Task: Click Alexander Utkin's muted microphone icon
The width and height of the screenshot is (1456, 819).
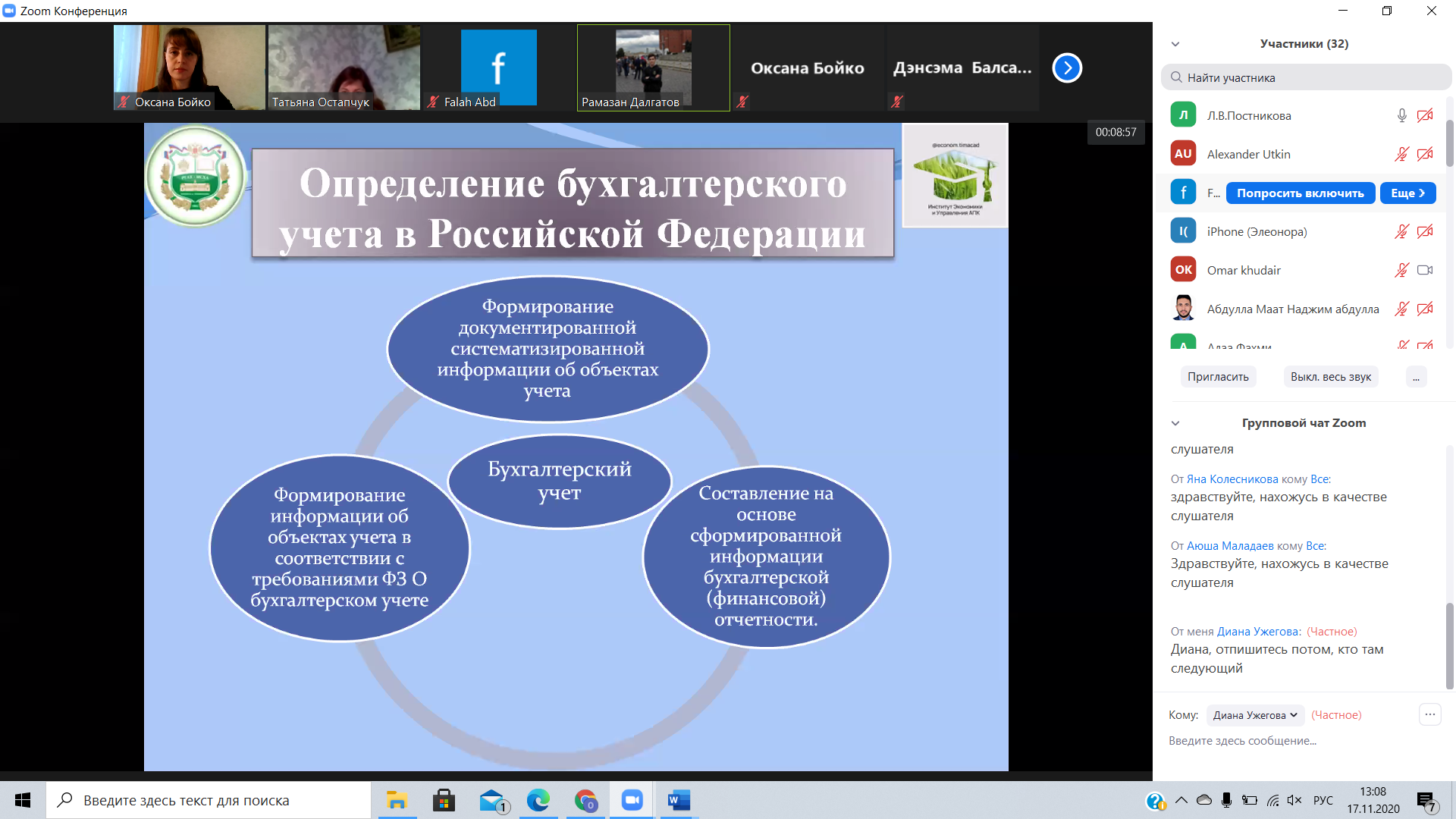Action: [x=1401, y=154]
